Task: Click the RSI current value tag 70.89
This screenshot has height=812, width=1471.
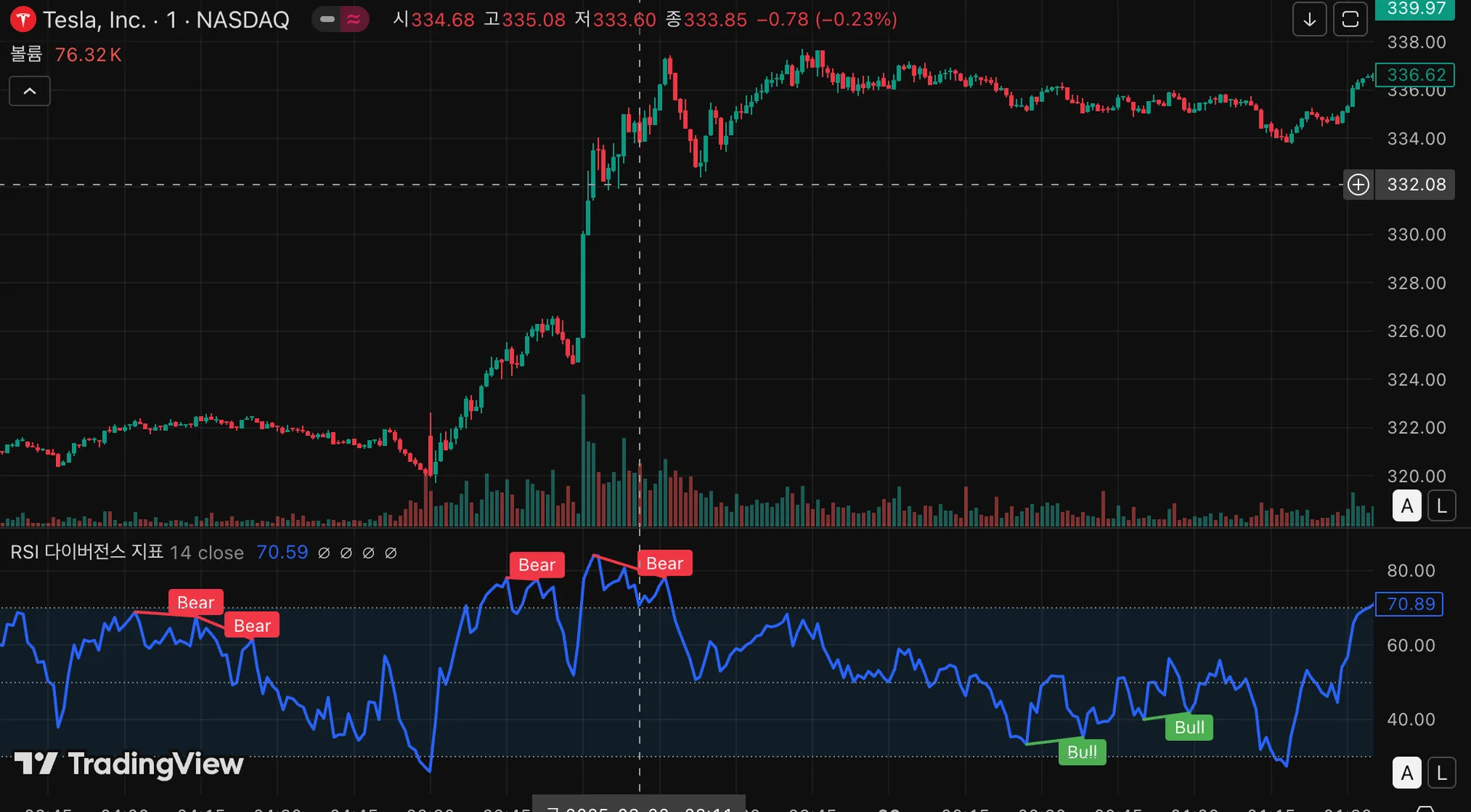Action: coord(1410,604)
